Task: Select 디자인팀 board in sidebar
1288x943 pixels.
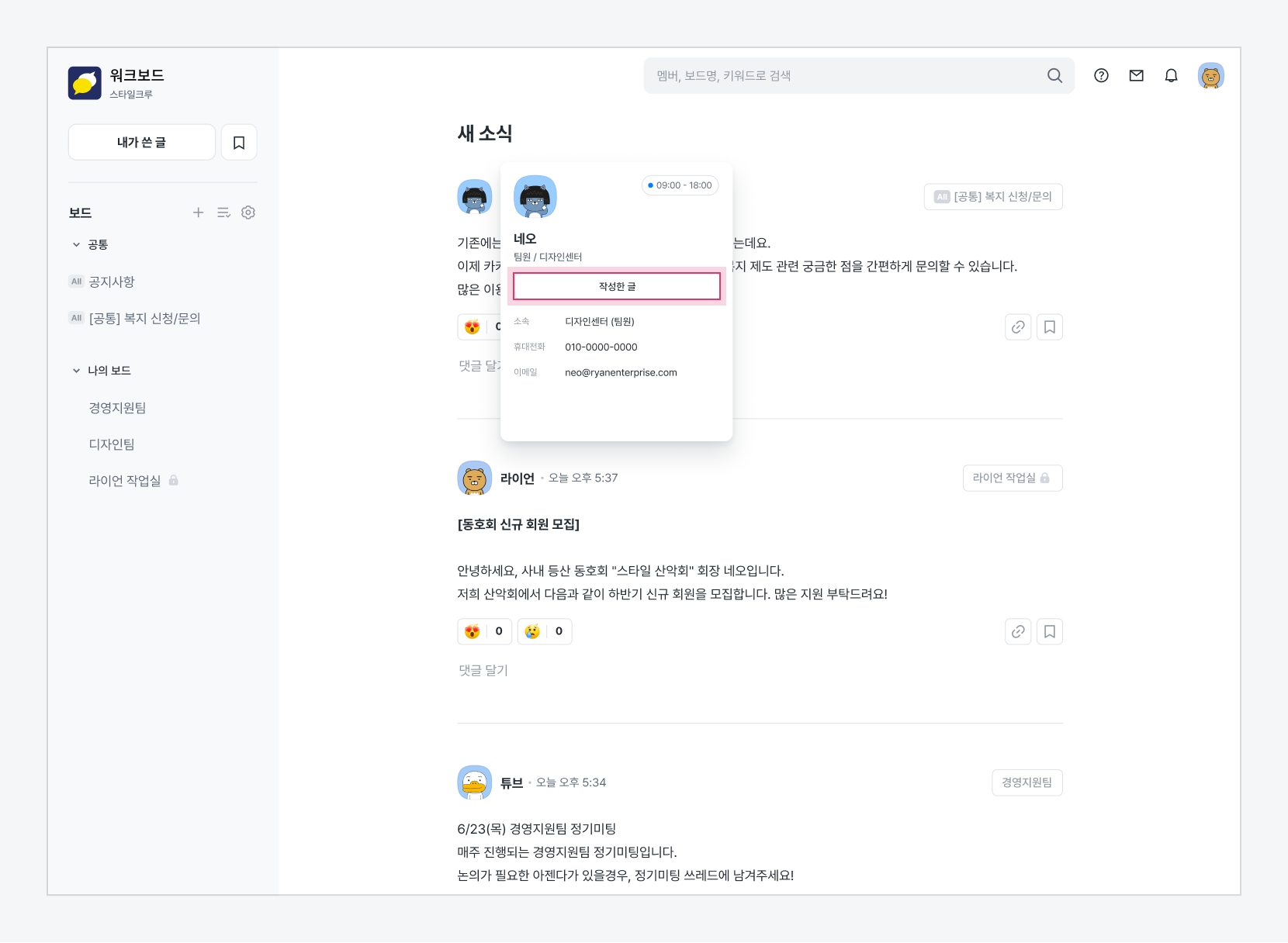Action: point(112,444)
